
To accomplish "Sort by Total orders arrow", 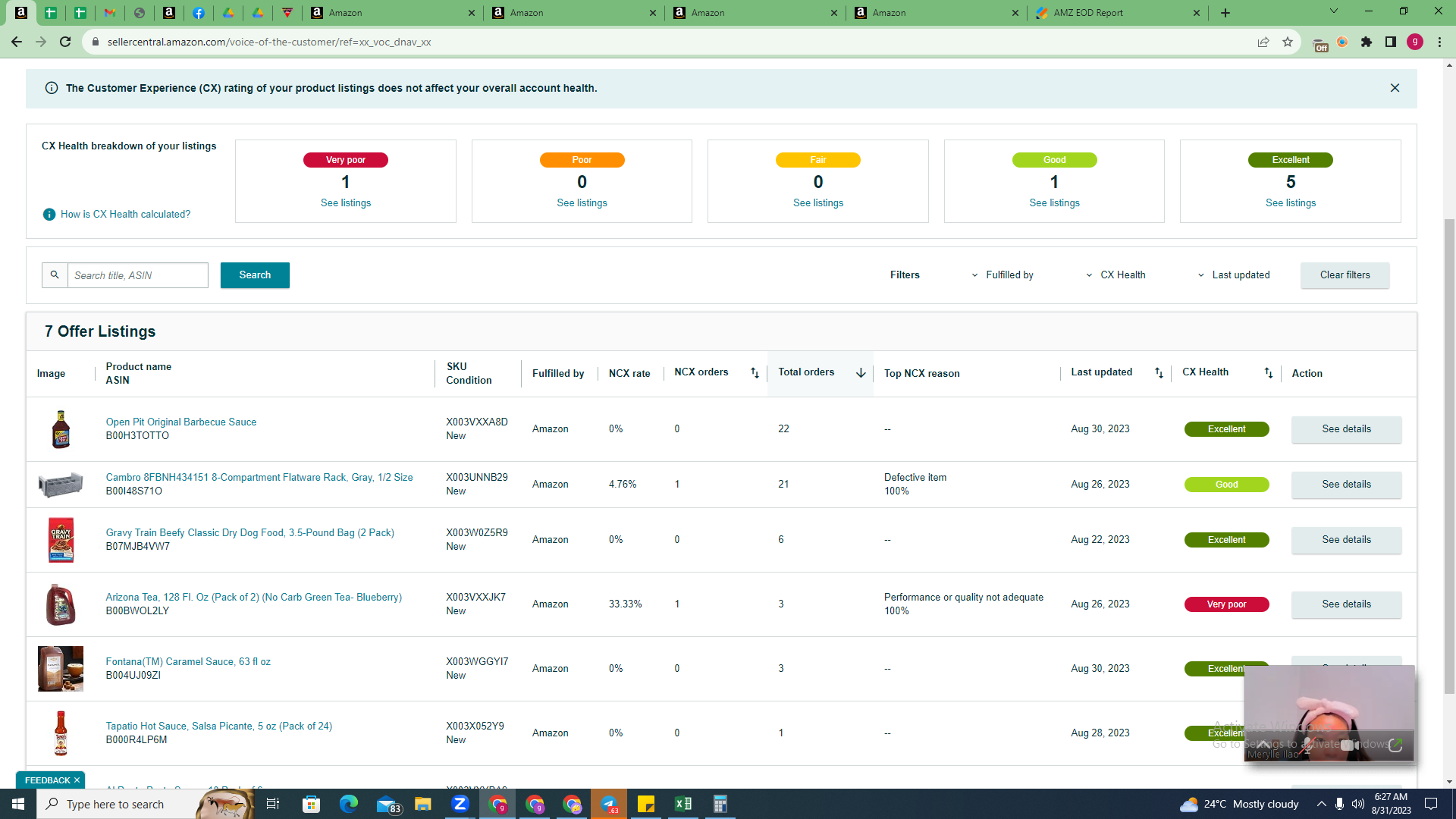I will [x=861, y=372].
